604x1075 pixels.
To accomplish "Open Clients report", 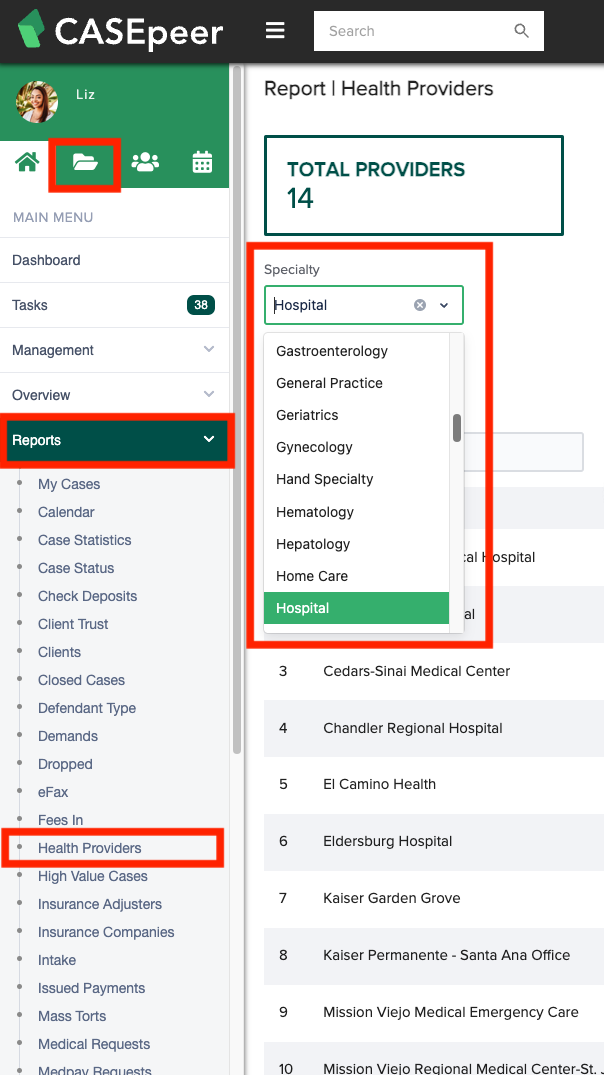I will 59,653.
